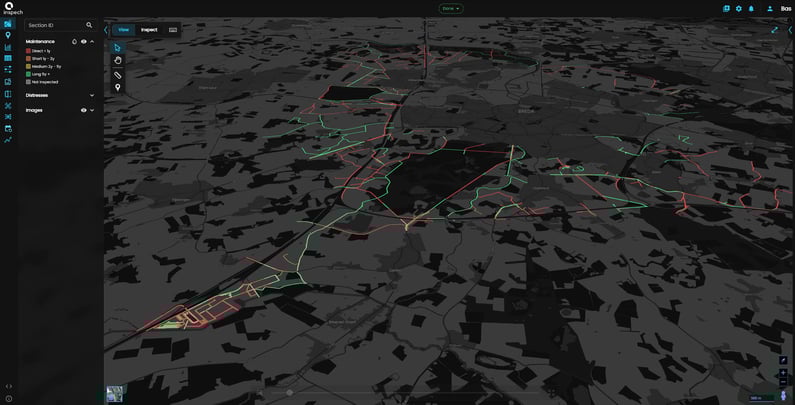Switch to the View tab
The width and height of the screenshot is (795, 405).
(122, 30)
